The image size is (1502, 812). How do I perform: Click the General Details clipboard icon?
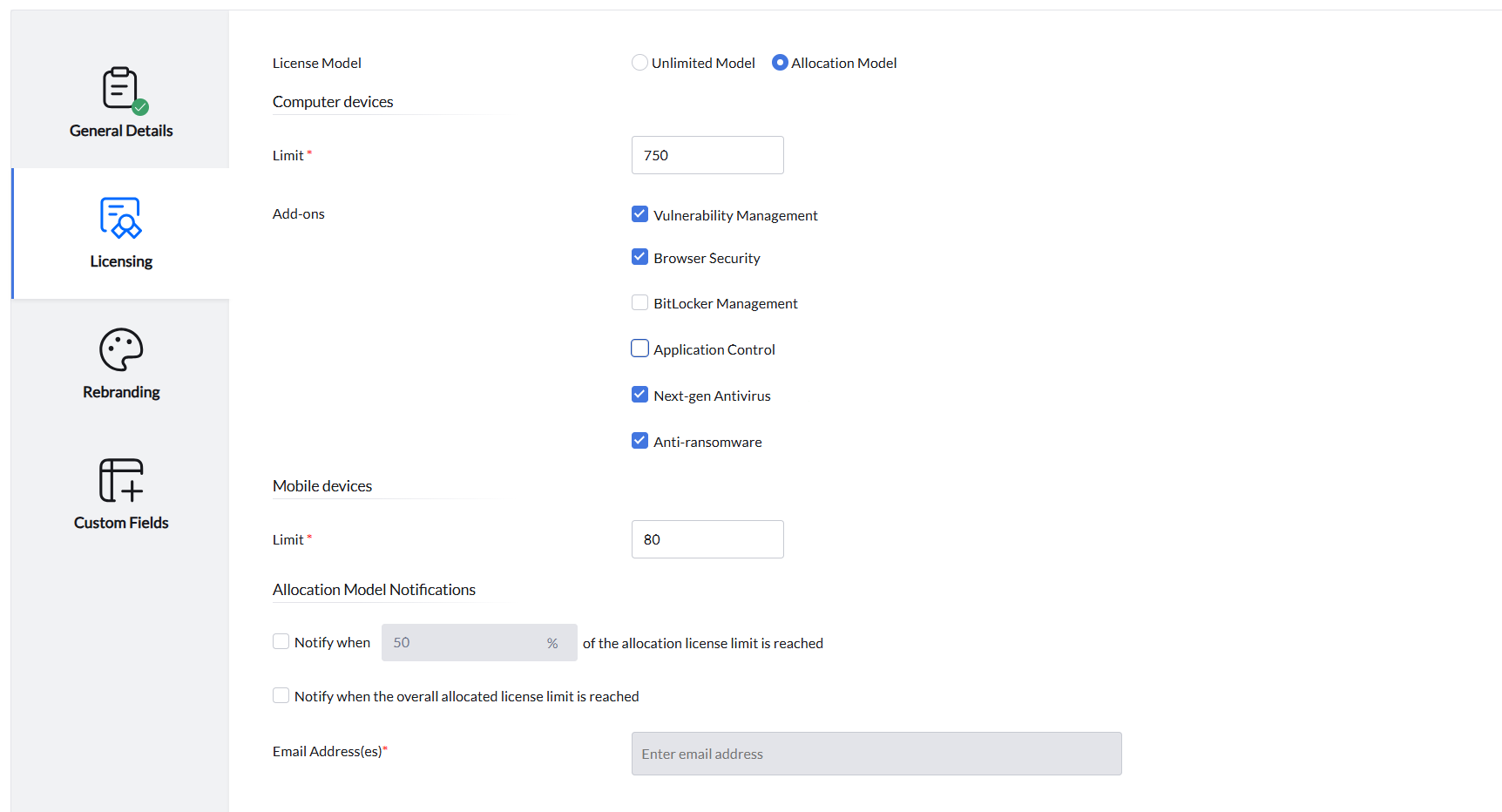click(x=121, y=89)
